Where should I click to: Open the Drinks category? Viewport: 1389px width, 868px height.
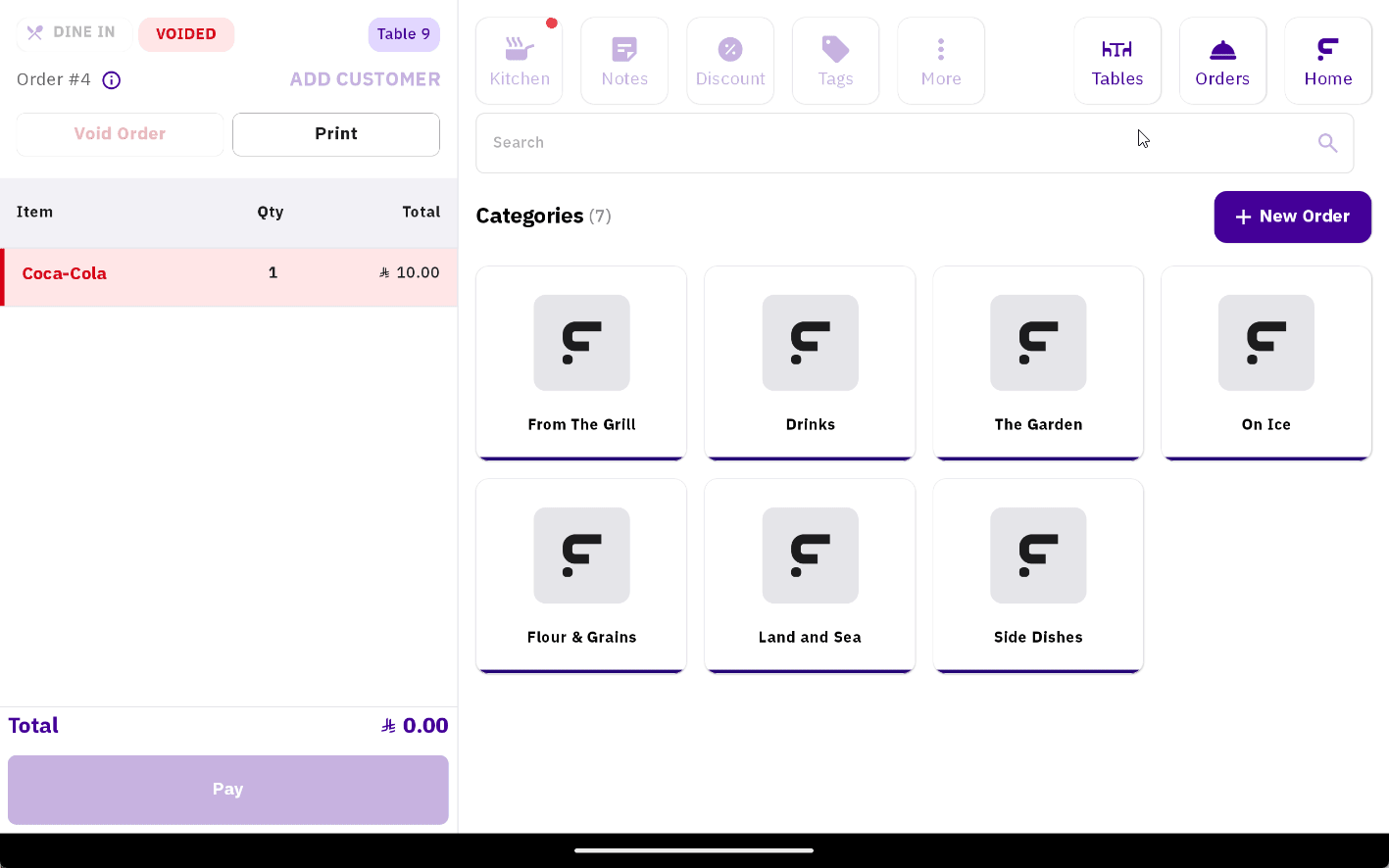(810, 362)
